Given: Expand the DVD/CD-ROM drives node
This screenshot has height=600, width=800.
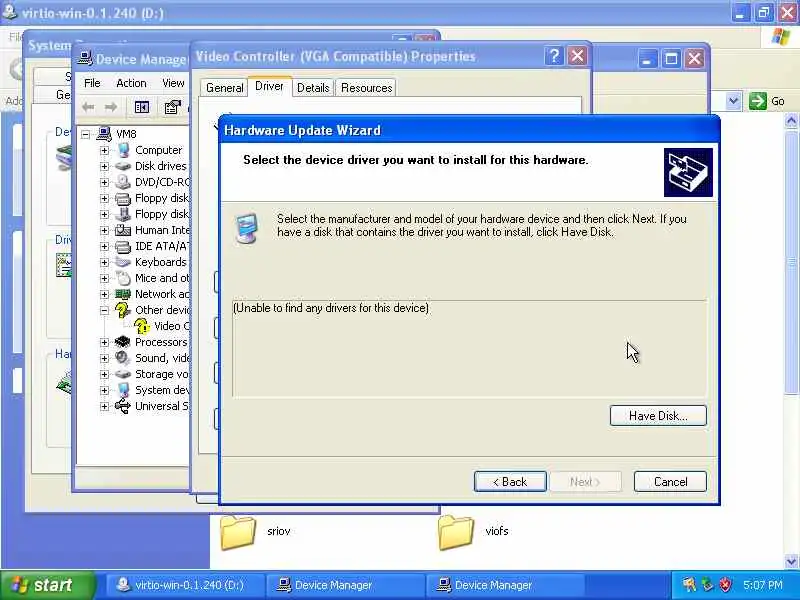Looking at the screenshot, I should 104,182.
